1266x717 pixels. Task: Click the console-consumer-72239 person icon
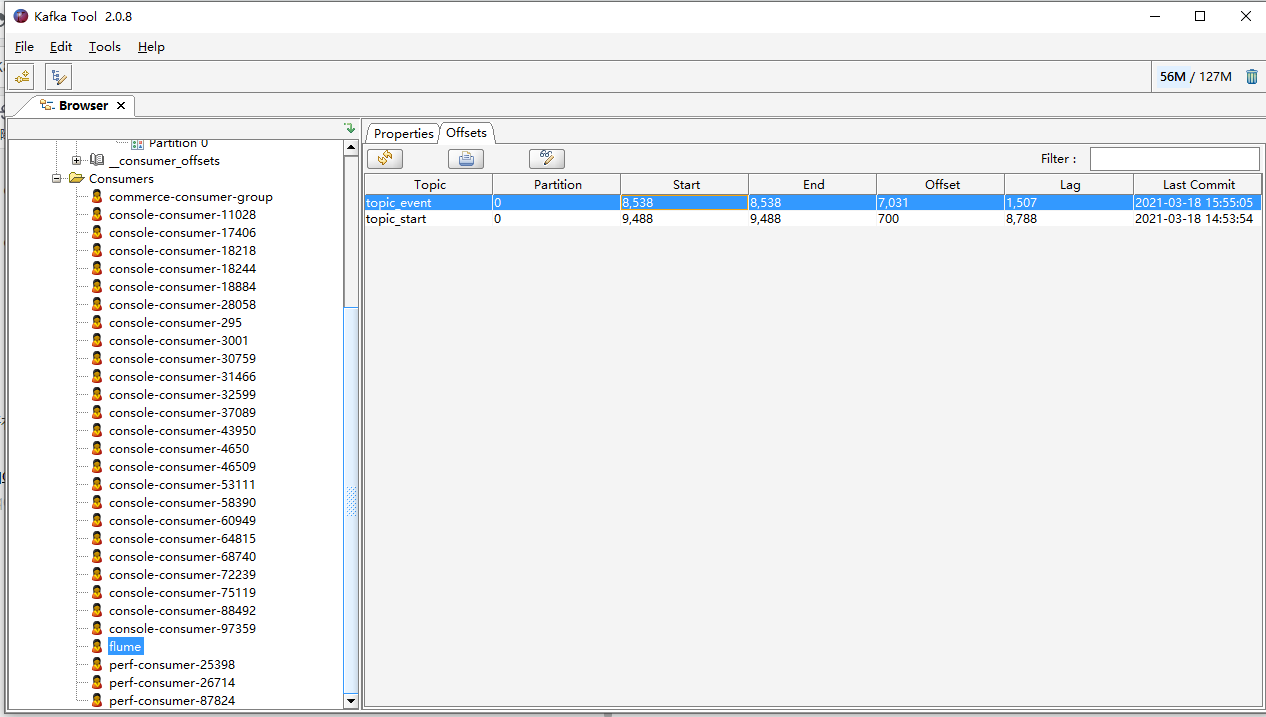pyautogui.click(x=97, y=575)
